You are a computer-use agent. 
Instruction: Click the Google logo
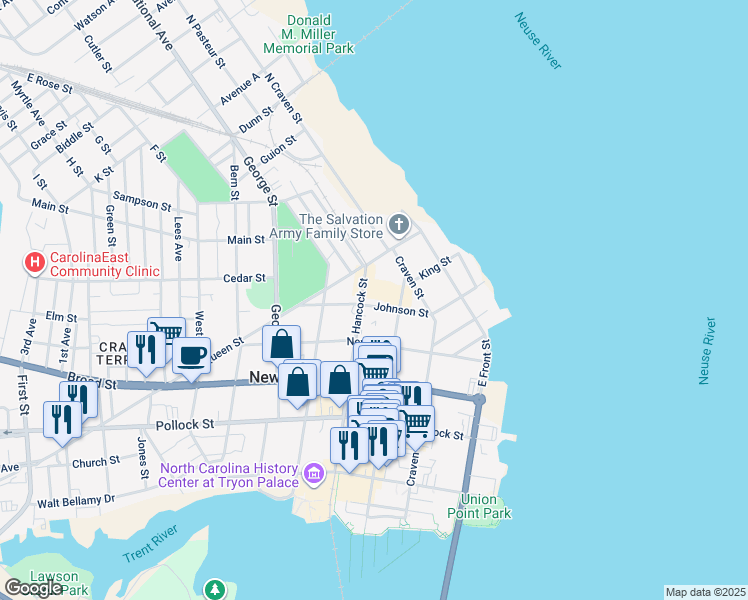click(x=33, y=588)
